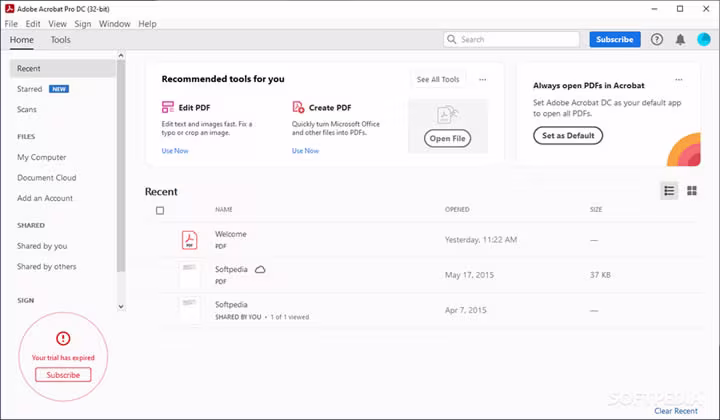Click the blue Subscribe button
Screen dimensions: 720x420
click(615, 39)
